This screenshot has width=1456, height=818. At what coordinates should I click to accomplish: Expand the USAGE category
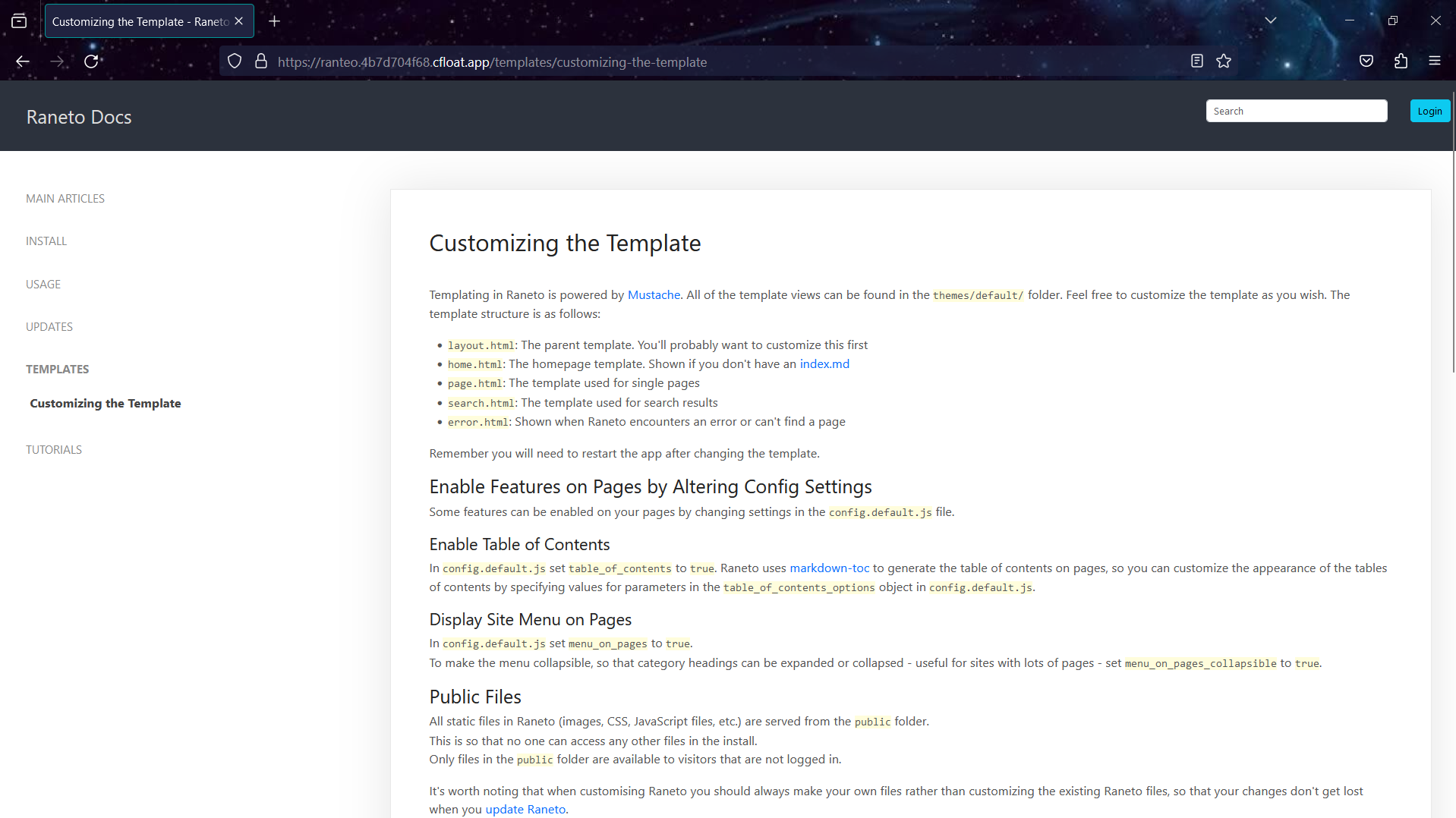click(x=43, y=285)
